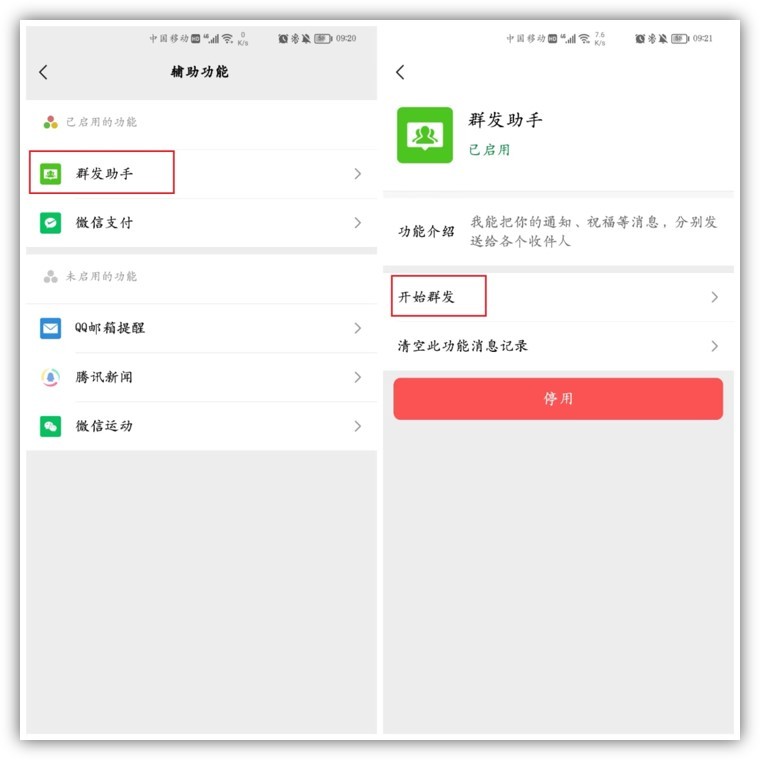This screenshot has width=760, height=760.
Task: Select the 开始群发 menu entry
Action: click(x=558, y=297)
